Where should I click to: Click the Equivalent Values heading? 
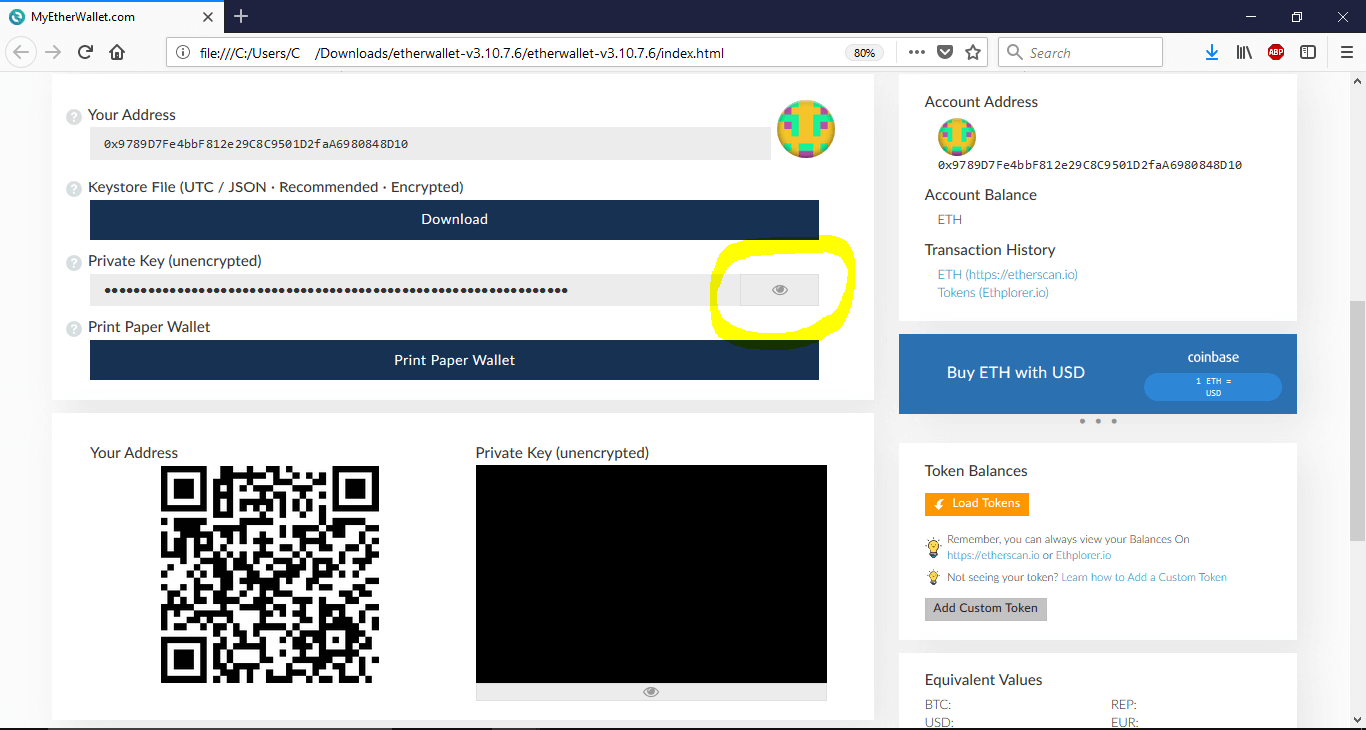[984, 680]
